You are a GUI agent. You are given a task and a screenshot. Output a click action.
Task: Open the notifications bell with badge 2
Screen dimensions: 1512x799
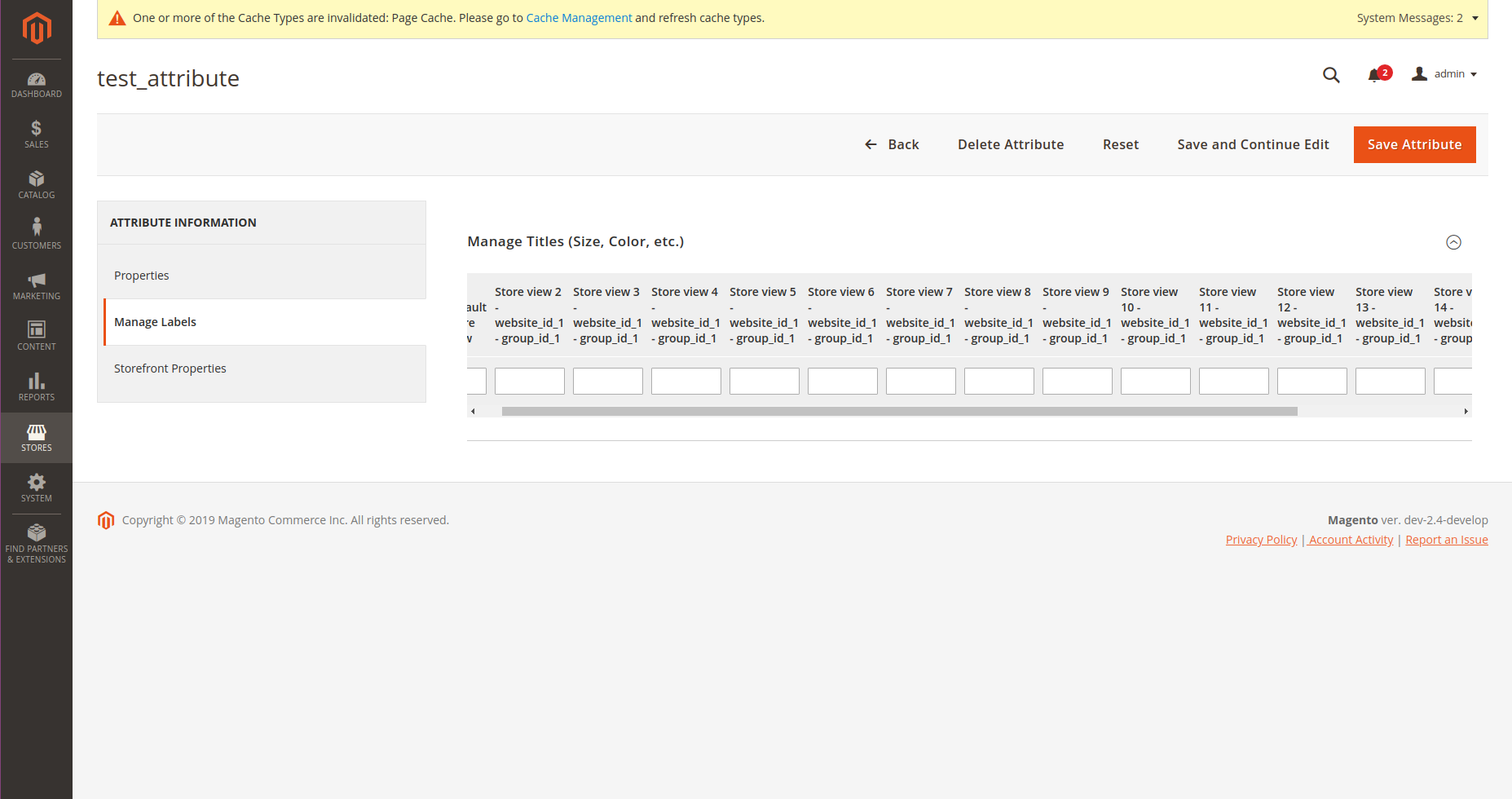(x=1375, y=74)
